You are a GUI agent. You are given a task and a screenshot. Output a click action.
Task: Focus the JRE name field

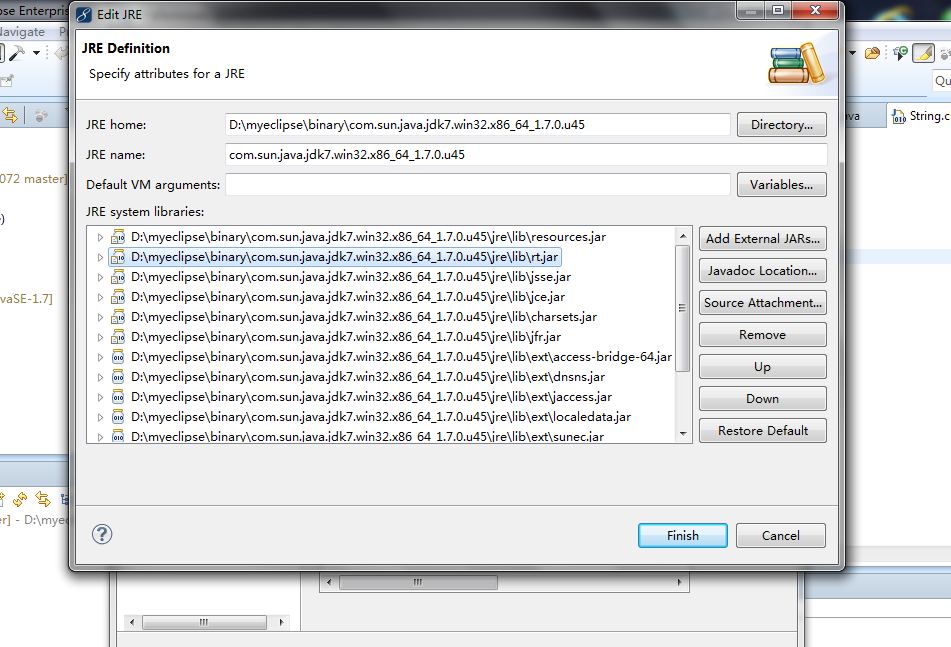(526, 155)
